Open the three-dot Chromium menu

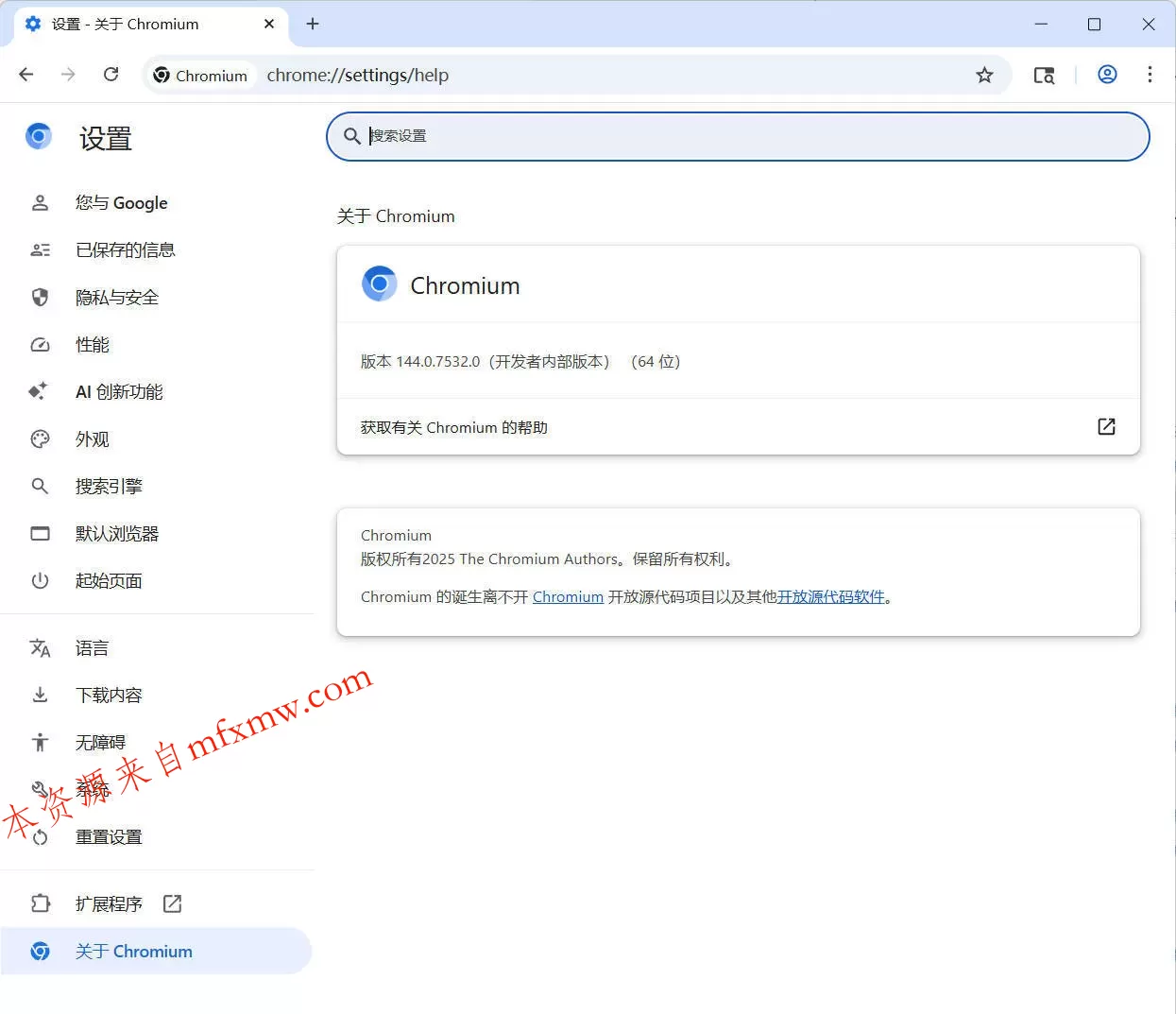pos(1150,75)
